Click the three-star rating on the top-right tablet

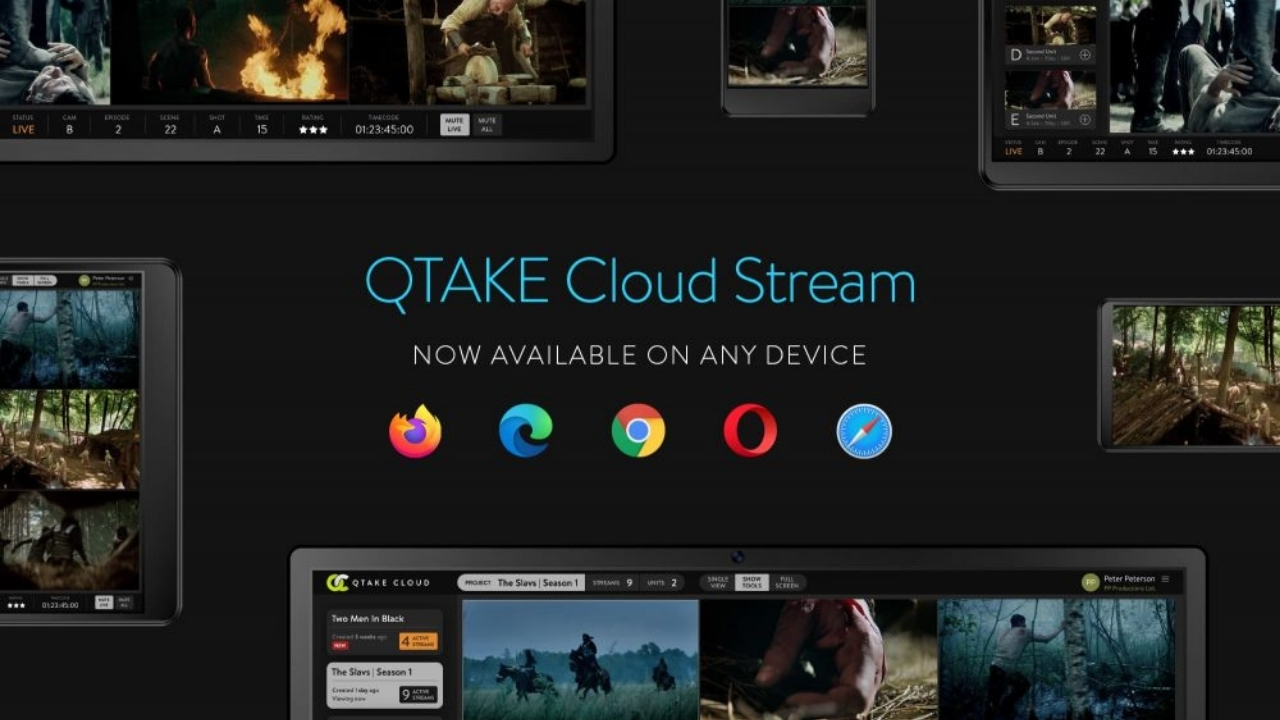1183,152
